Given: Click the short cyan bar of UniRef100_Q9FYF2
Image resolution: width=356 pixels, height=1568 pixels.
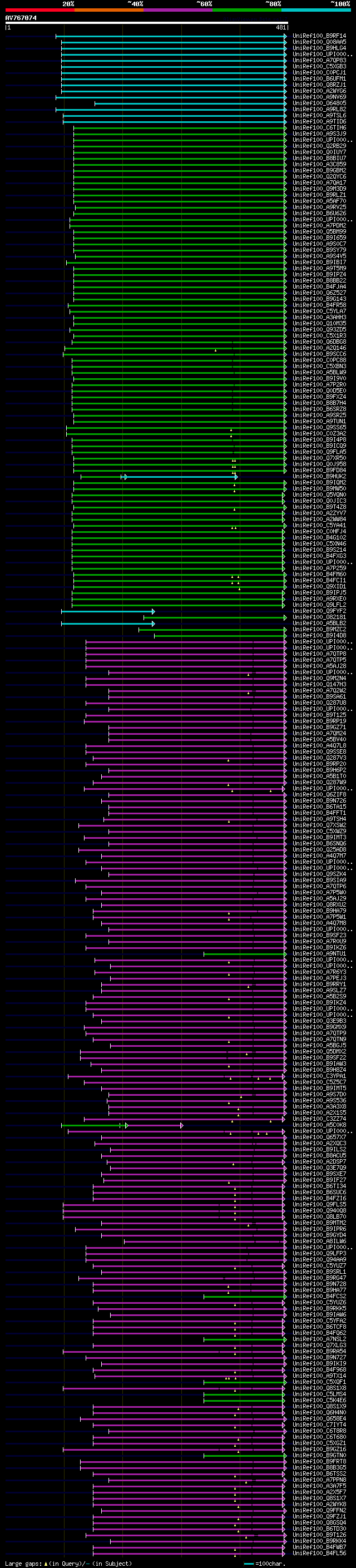Looking at the screenshot, I should pos(108,611).
